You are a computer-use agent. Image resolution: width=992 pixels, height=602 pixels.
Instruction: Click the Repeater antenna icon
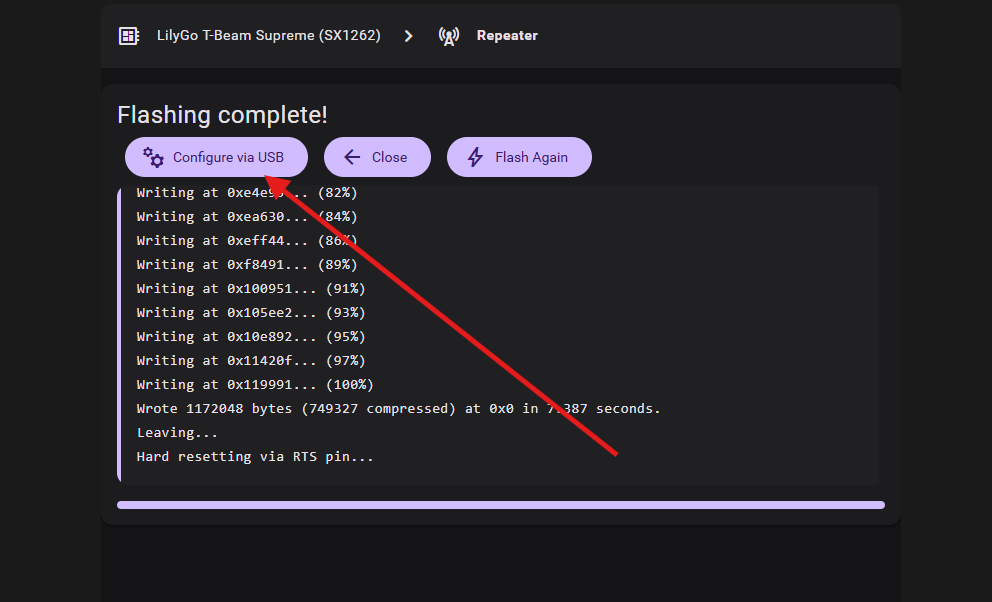449,36
